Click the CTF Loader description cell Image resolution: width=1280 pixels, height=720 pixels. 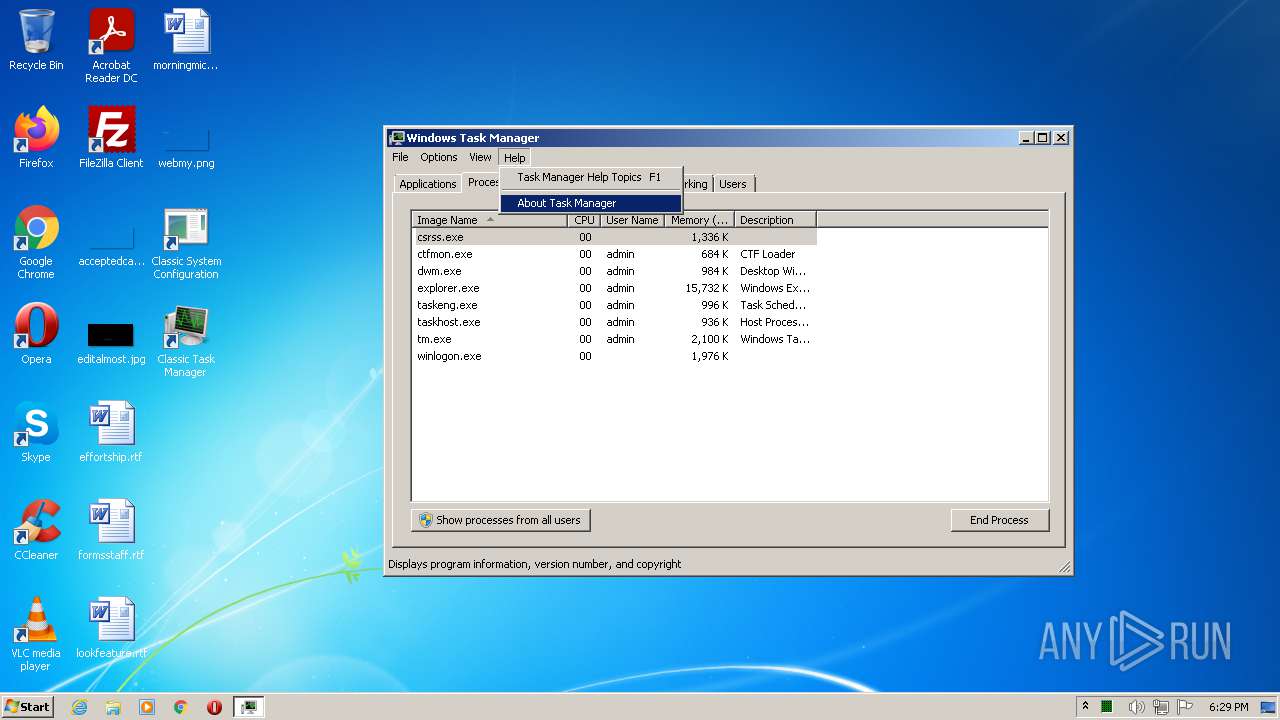[x=767, y=254]
